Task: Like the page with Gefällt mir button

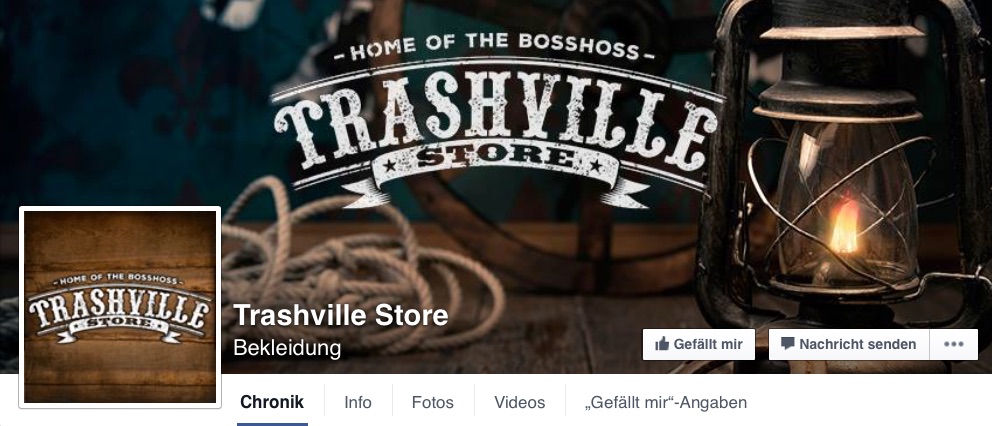Action: [x=698, y=344]
